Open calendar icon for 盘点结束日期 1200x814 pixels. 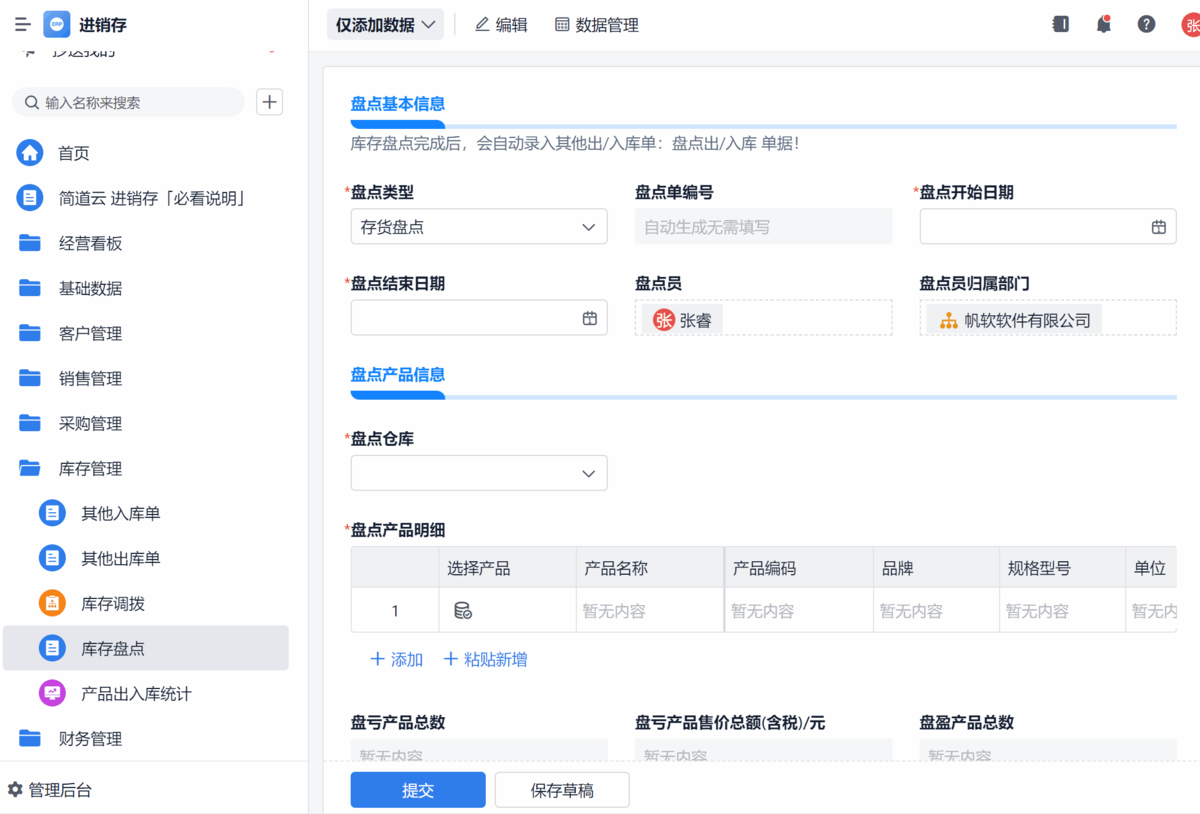click(589, 318)
